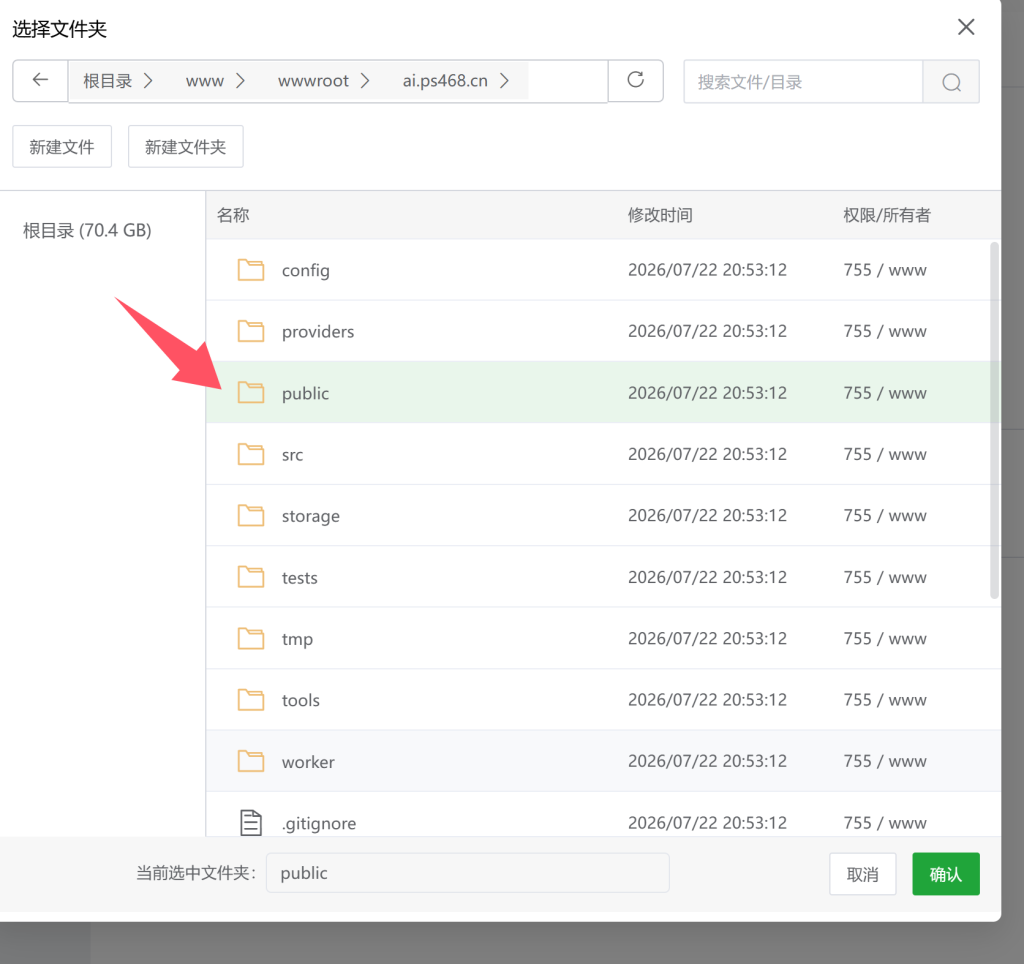The image size is (1024, 964).
Task: Select 根目录 (70.4 GB) in sidebar
Action: pyautogui.click(x=87, y=231)
